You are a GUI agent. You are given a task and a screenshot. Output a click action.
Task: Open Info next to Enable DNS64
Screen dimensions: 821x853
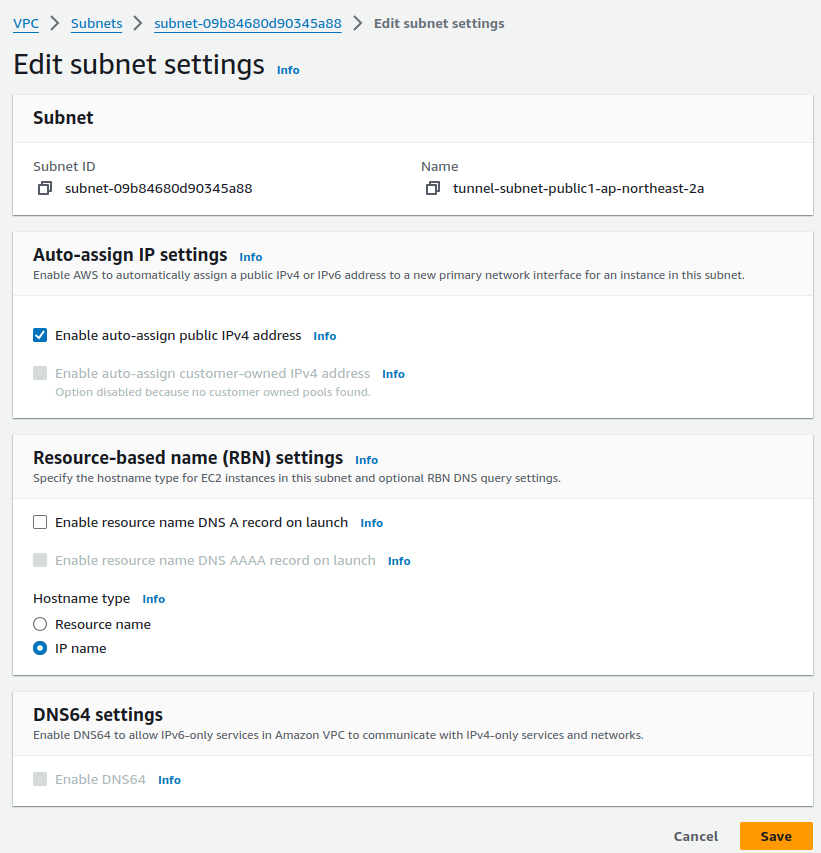point(170,780)
